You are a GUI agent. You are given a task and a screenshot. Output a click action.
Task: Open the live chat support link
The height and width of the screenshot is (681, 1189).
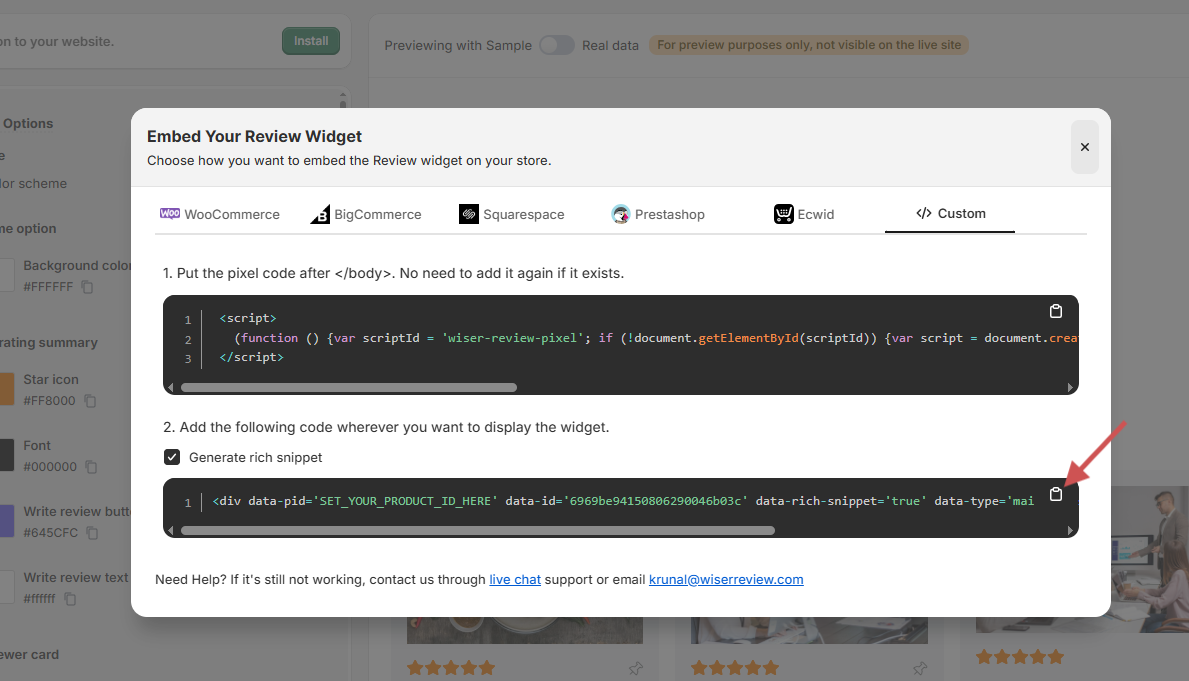point(515,579)
